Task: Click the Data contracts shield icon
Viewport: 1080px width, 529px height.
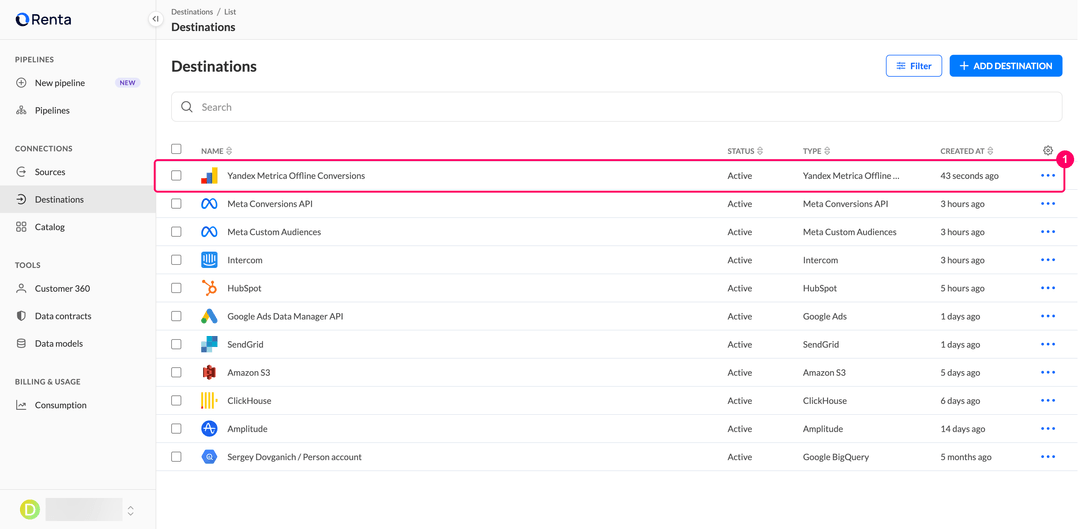Action: 21,316
